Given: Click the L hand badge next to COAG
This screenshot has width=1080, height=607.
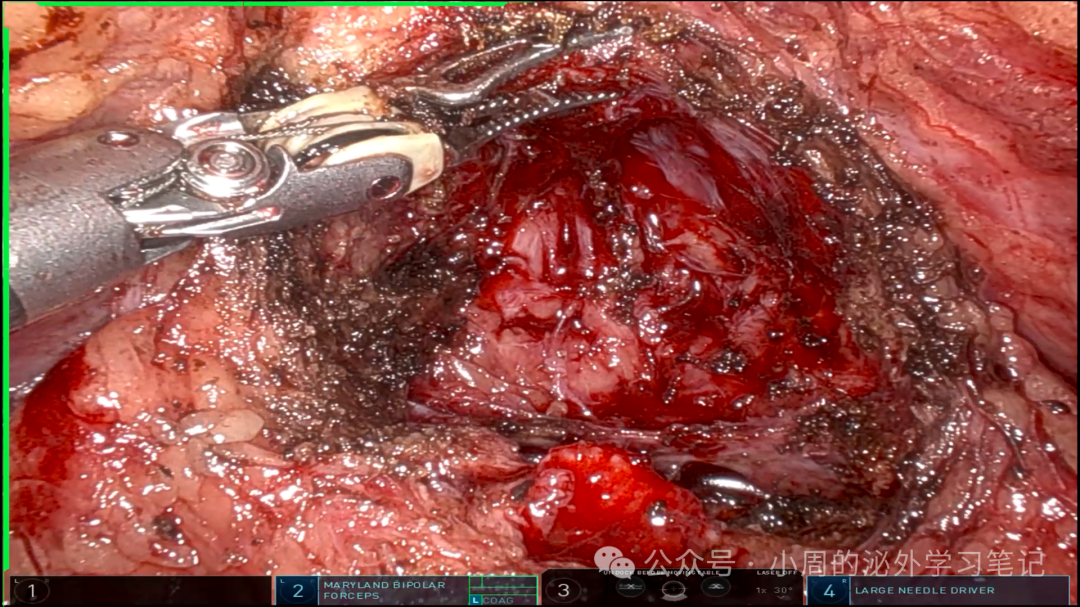Looking at the screenshot, I should 475,601.
